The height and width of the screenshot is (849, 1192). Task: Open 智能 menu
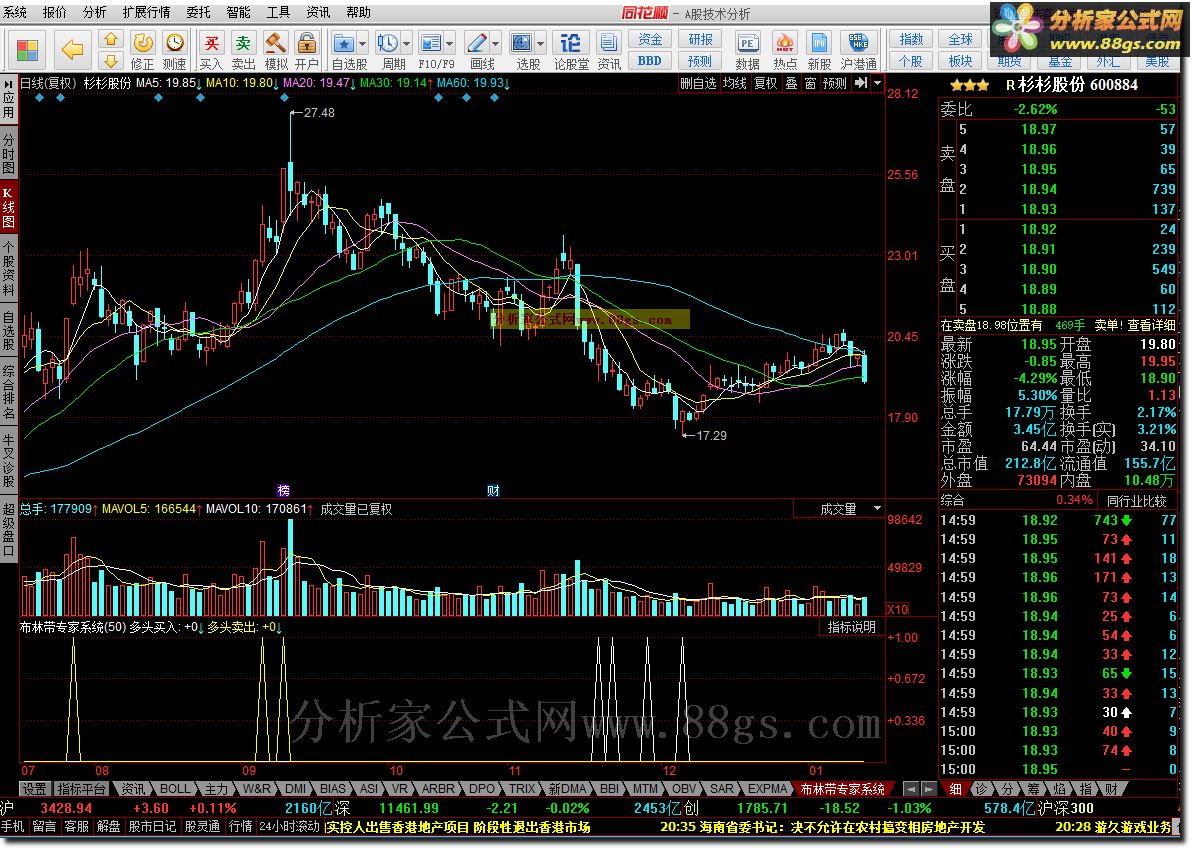239,12
